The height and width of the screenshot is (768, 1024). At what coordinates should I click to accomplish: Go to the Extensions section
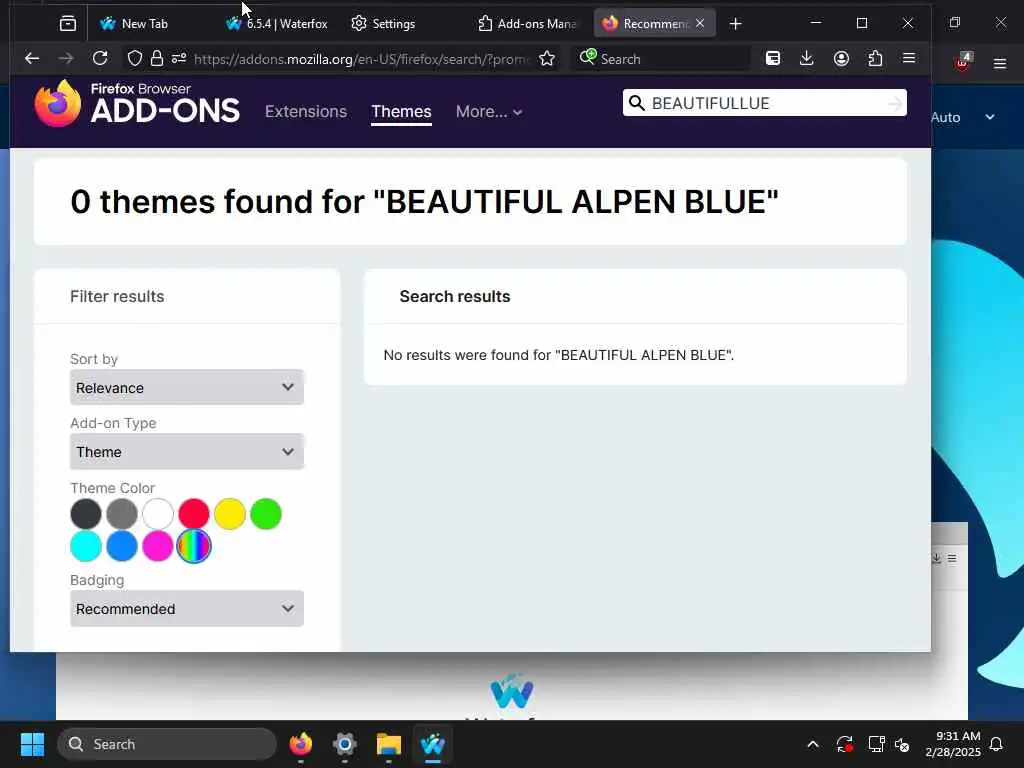coord(306,112)
